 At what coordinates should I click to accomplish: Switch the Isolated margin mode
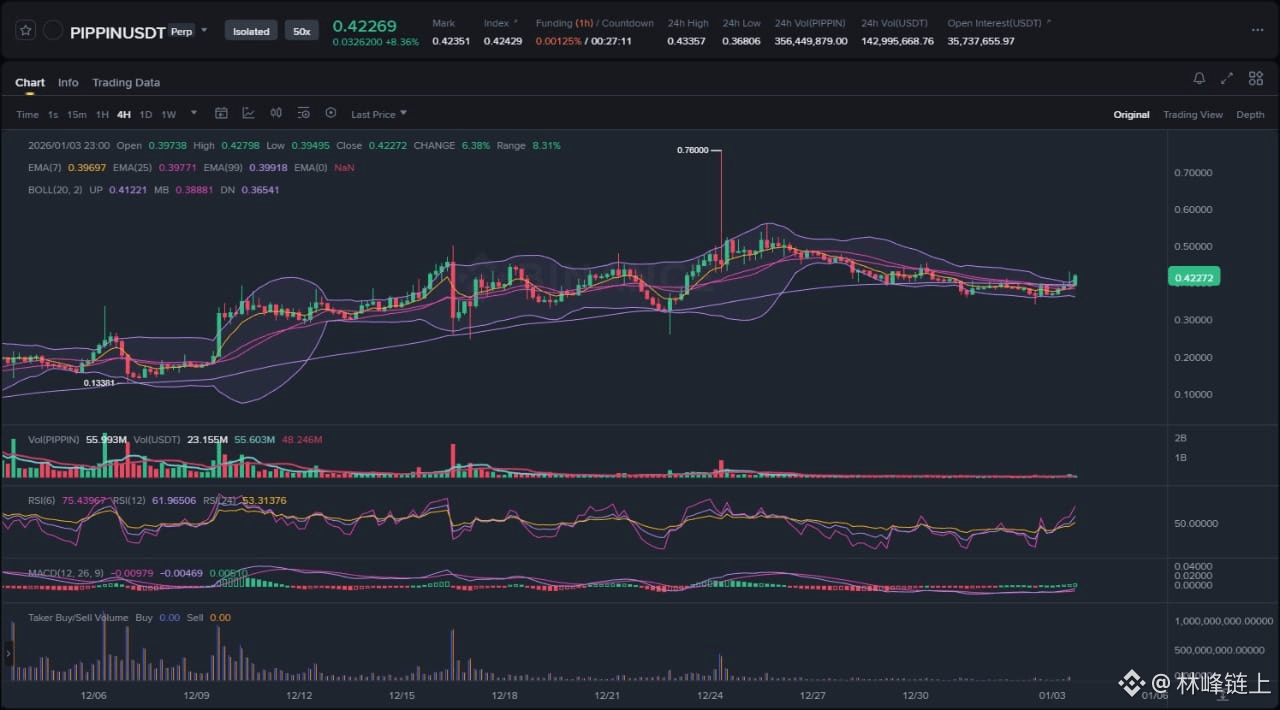click(x=251, y=31)
